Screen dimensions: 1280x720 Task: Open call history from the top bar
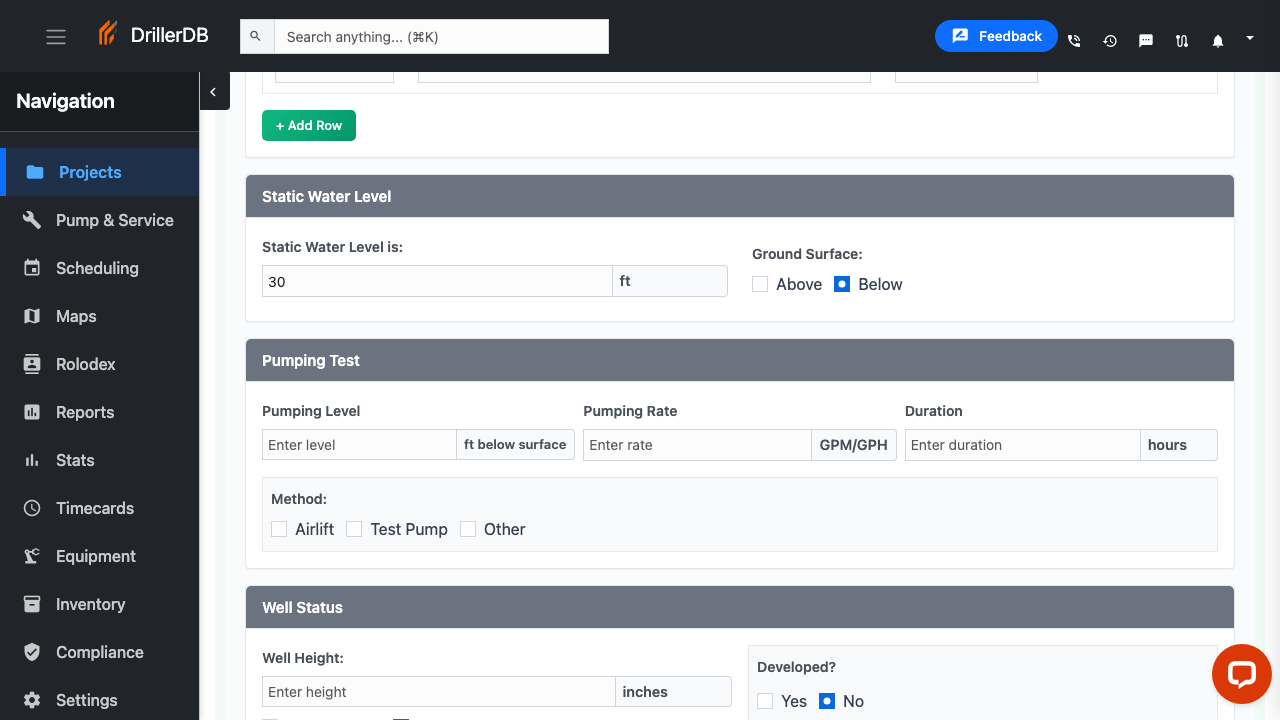coord(1073,41)
